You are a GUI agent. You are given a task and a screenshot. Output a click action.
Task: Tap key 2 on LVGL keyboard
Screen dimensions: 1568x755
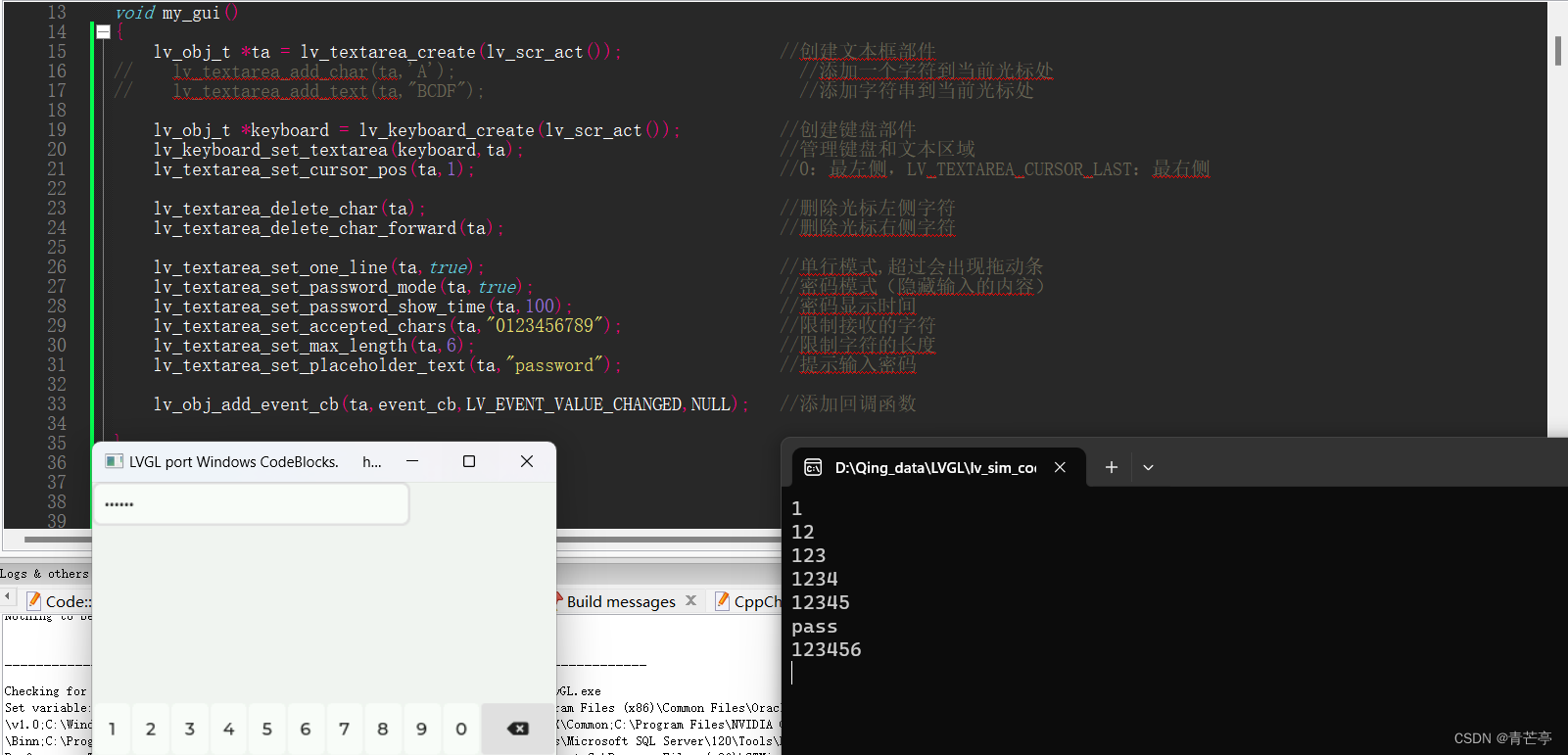point(151,729)
